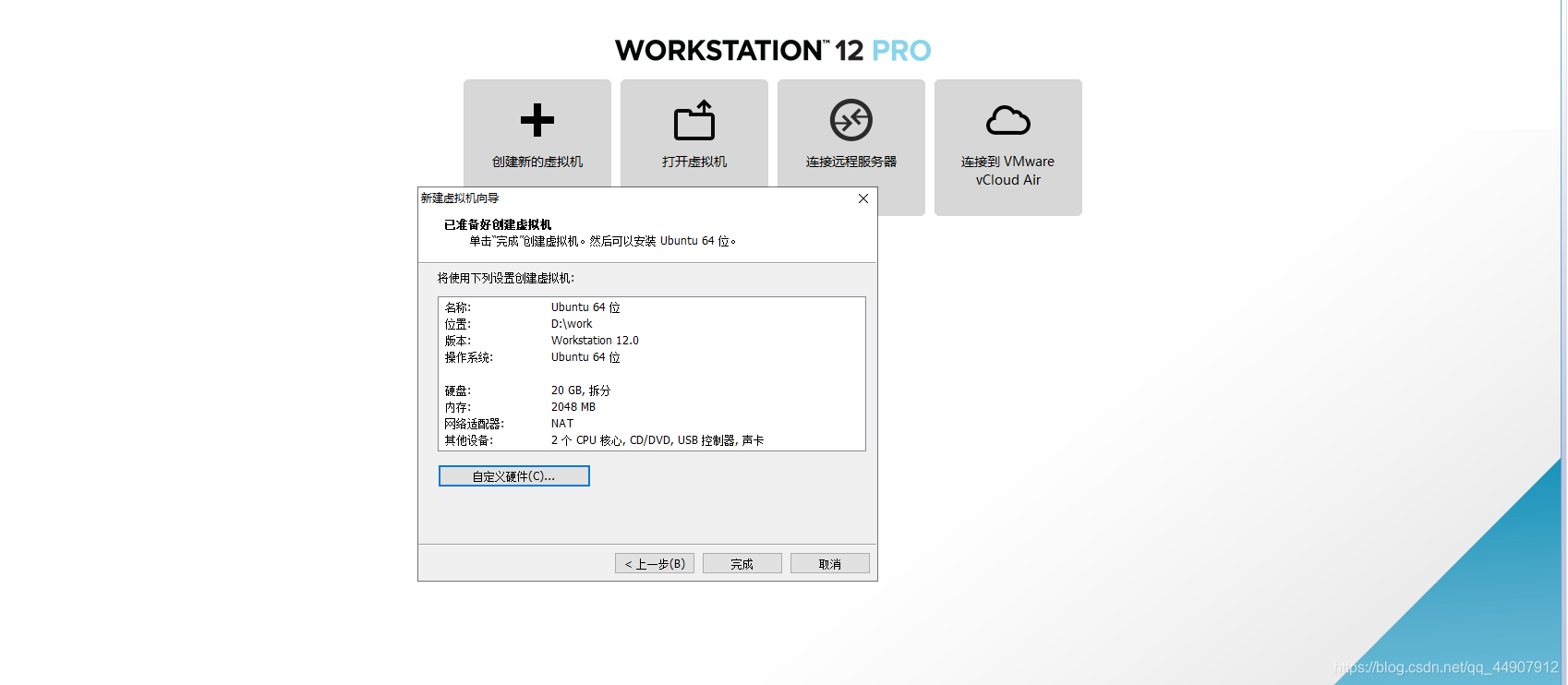Select the network adapter value NAT
Image resolution: width=1568 pixels, height=685 pixels.
[562, 424]
